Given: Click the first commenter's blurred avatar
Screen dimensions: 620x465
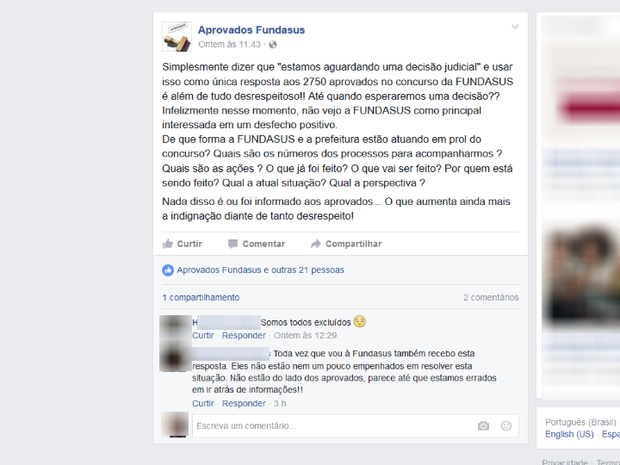Looking at the screenshot, I should [175, 327].
